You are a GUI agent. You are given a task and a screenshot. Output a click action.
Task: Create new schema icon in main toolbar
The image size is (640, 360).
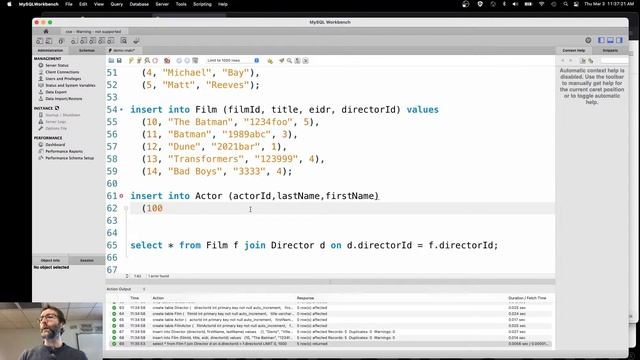pyautogui.click(x=74, y=41)
